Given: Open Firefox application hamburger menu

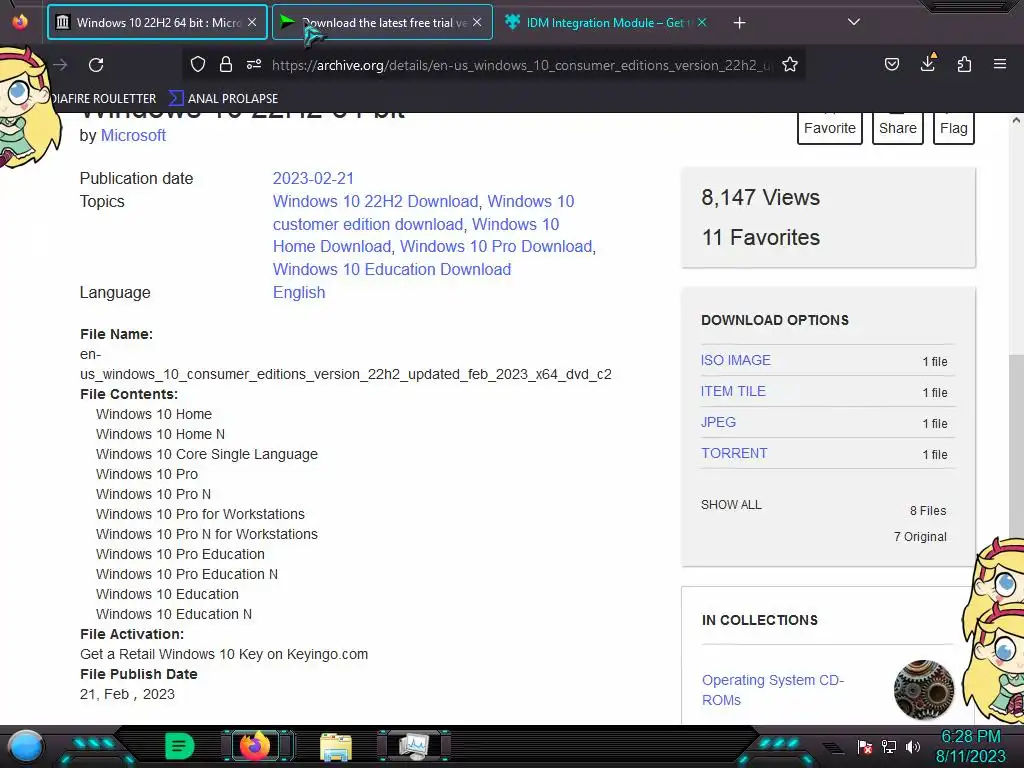Looking at the screenshot, I should click(x=1000, y=64).
